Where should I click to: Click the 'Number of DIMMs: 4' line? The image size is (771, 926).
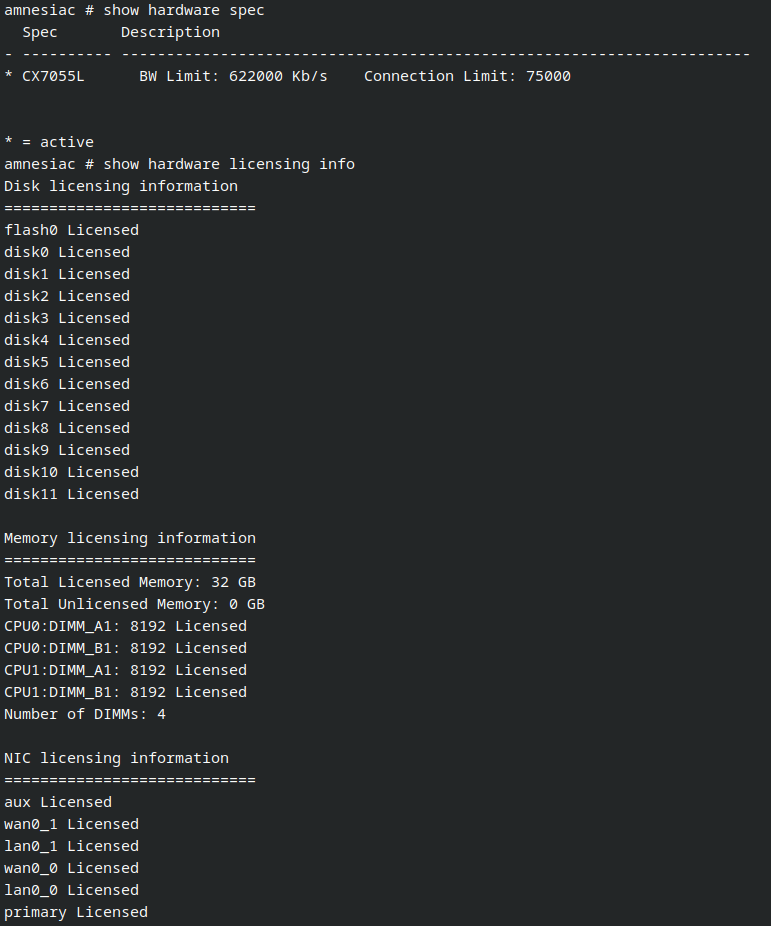tap(85, 714)
